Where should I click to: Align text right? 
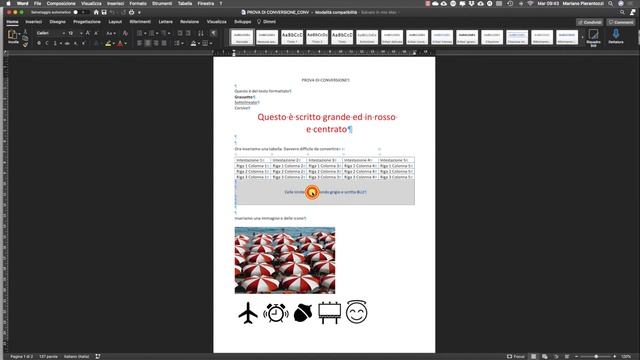[156, 43]
